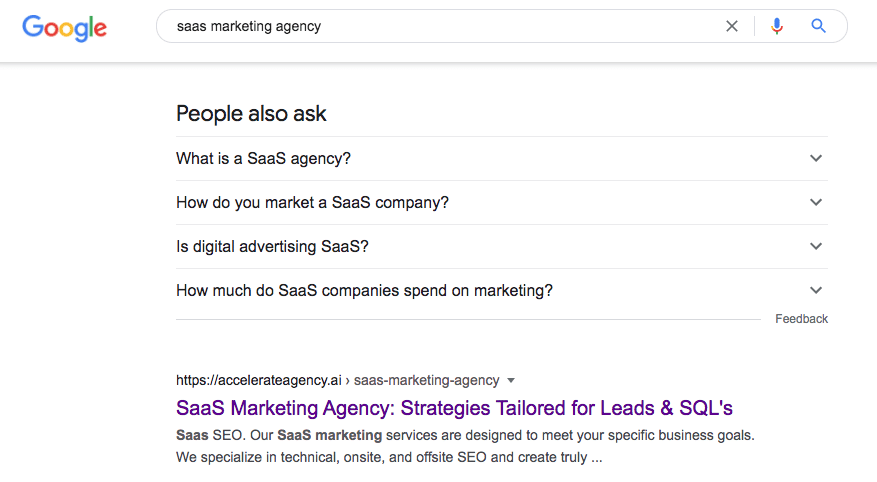Open the dropdown arrow next to the result URL

tap(511, 380)
